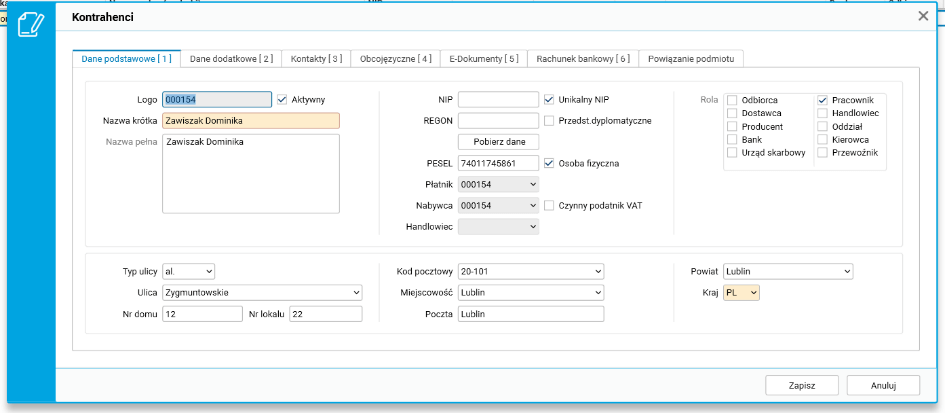Expand the Handlowiec dropdown field

pyautogui.click(x=498, y=226)
